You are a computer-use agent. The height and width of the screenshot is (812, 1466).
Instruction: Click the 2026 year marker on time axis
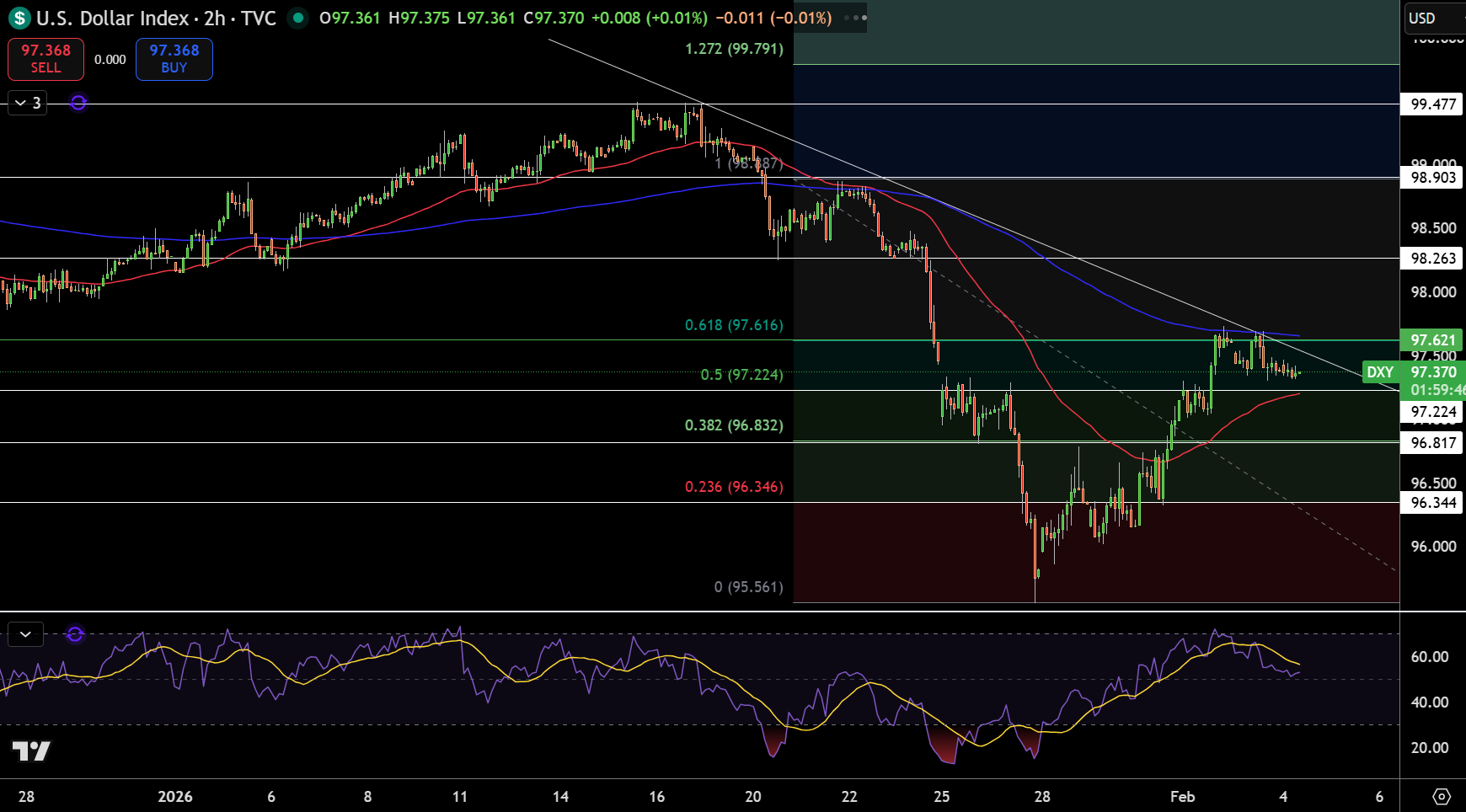175,797
